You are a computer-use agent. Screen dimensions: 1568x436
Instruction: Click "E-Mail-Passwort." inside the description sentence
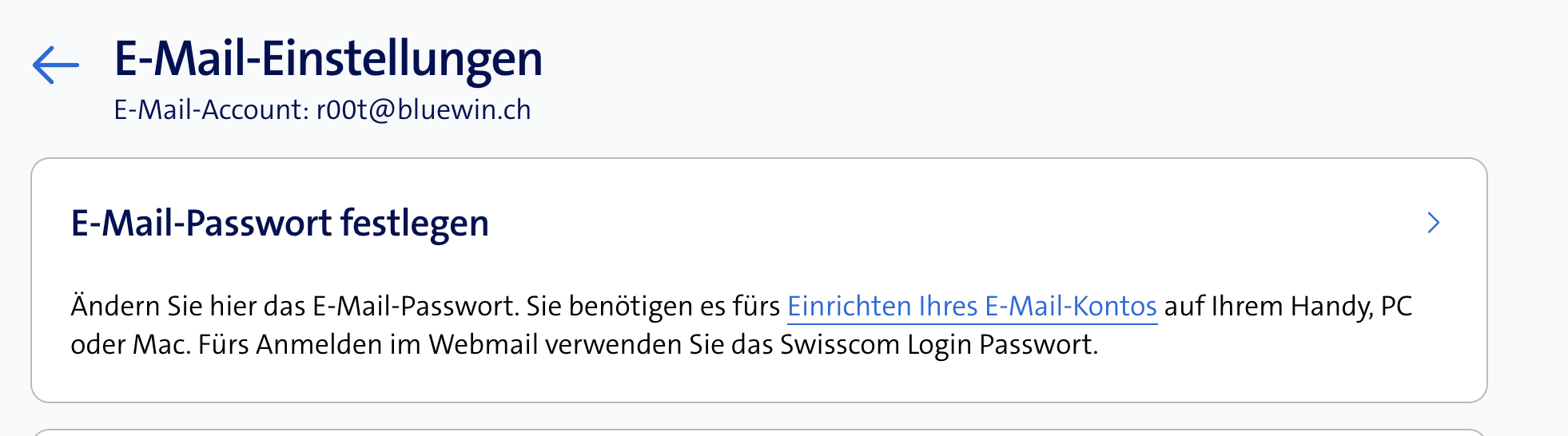(x=416, y=307)
